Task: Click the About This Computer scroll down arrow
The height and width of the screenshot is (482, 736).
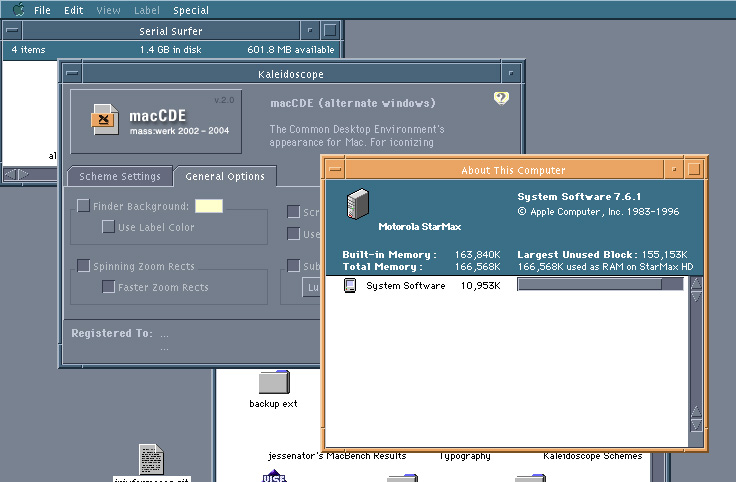Action: tap(697, 413)
